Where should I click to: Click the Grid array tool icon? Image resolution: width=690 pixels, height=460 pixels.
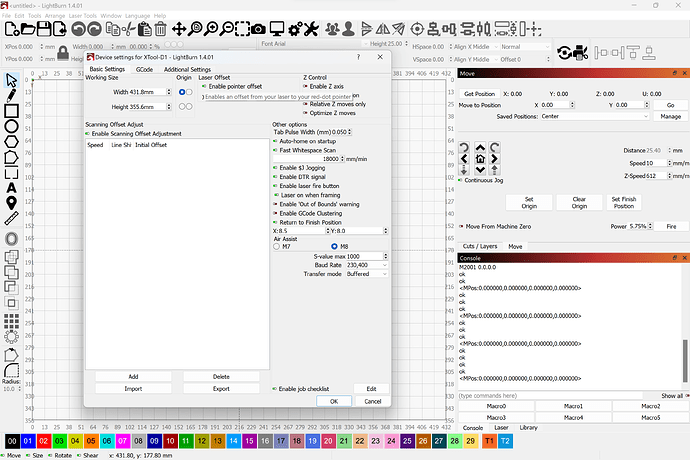pos(11,321)
